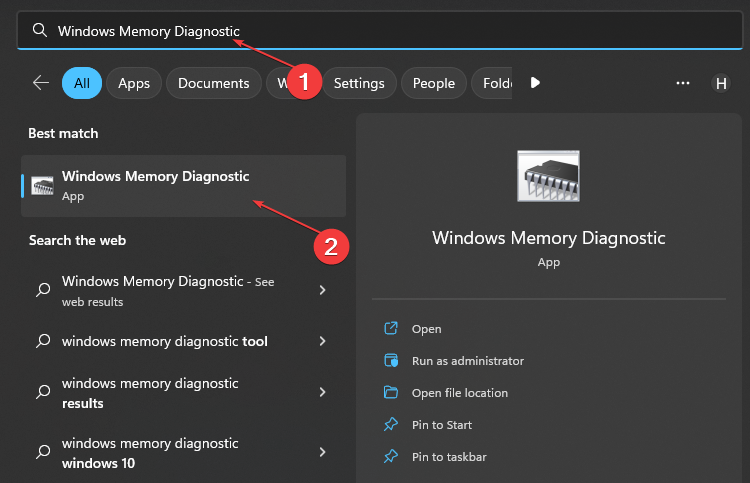The width and height of the screenshot is (750, 483).
Task: Click the search text field showing Windows Memory Diagnostic
Action: 380,31
